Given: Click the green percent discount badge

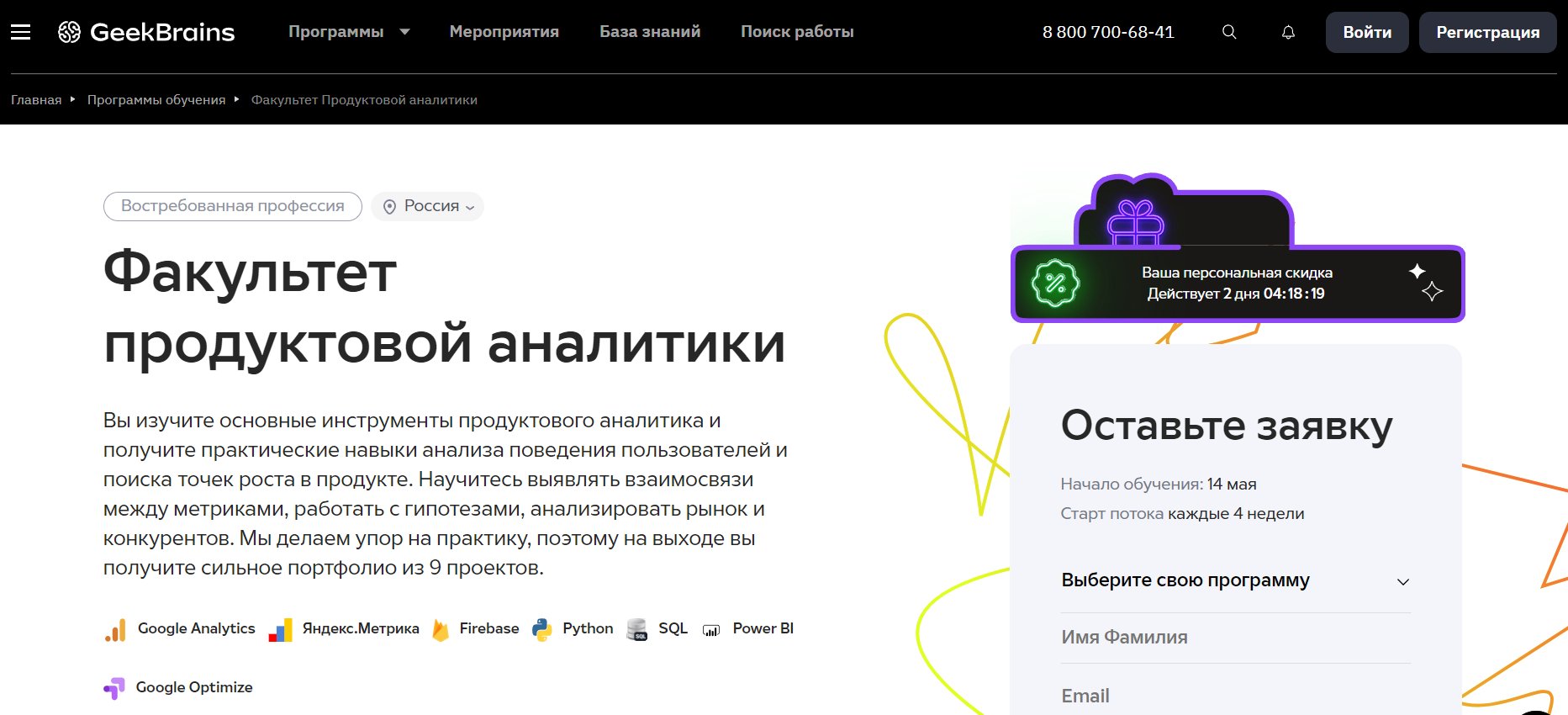Looking at the screenshot, I should (1055, 283).
